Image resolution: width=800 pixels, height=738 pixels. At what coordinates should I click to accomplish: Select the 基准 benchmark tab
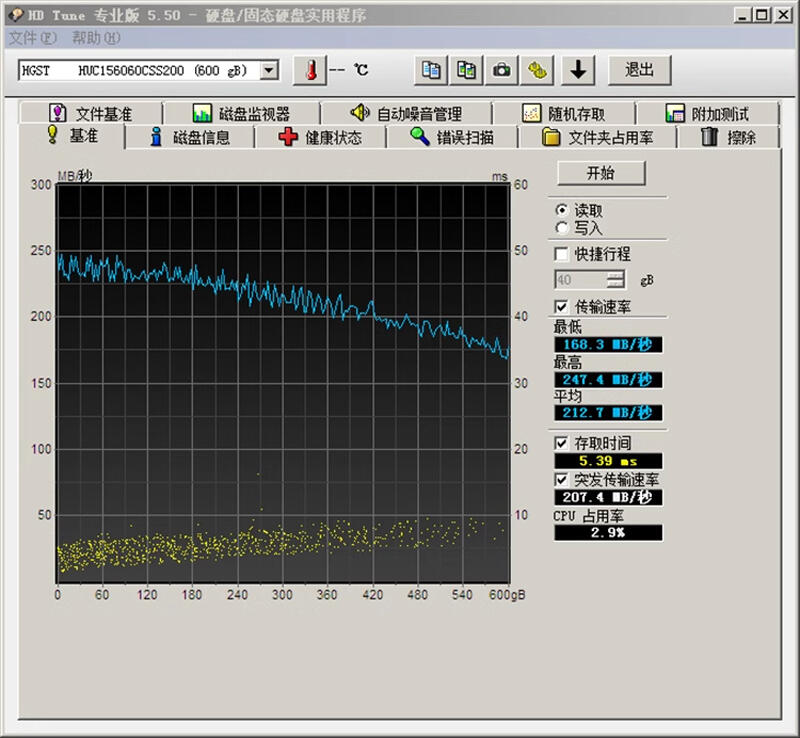[72, 135]
